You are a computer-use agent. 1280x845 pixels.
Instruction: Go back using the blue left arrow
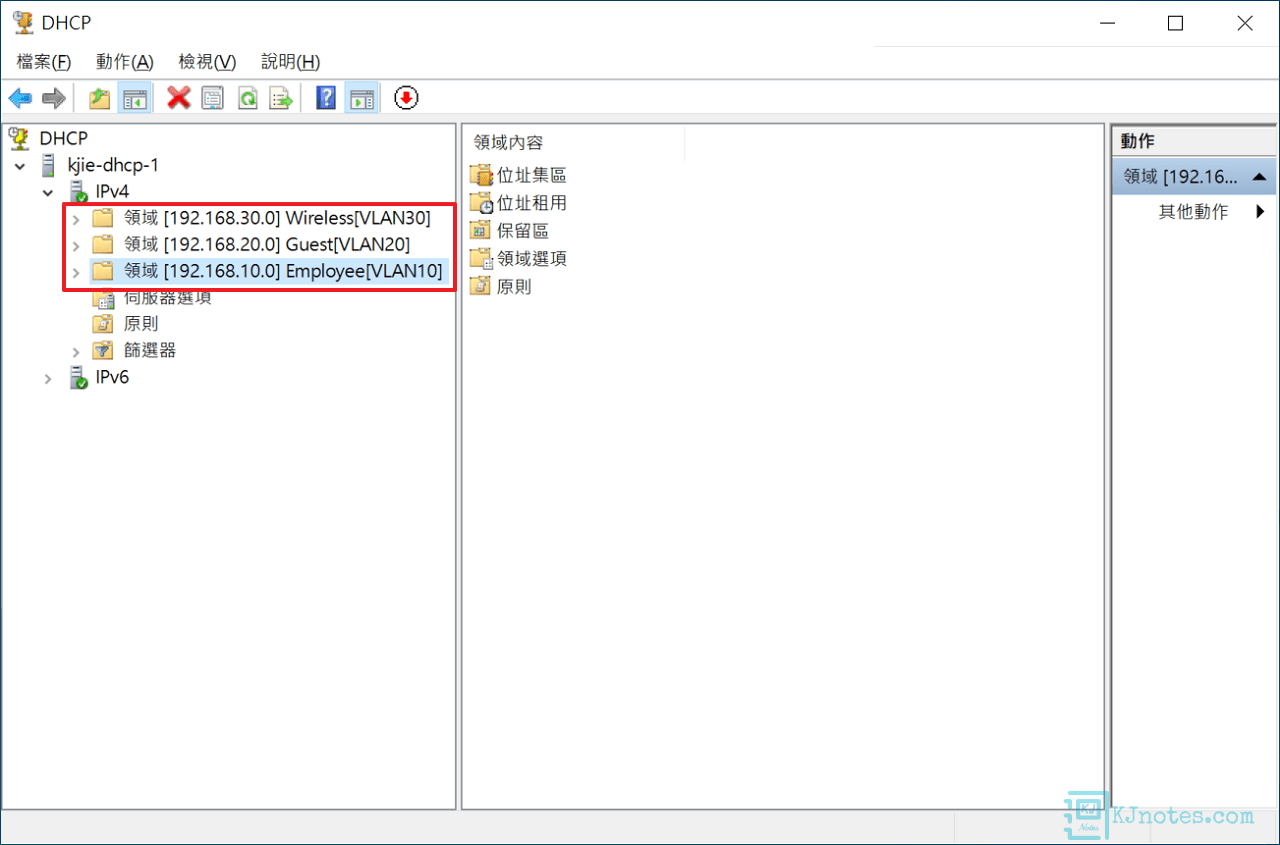tap(20, 98)
